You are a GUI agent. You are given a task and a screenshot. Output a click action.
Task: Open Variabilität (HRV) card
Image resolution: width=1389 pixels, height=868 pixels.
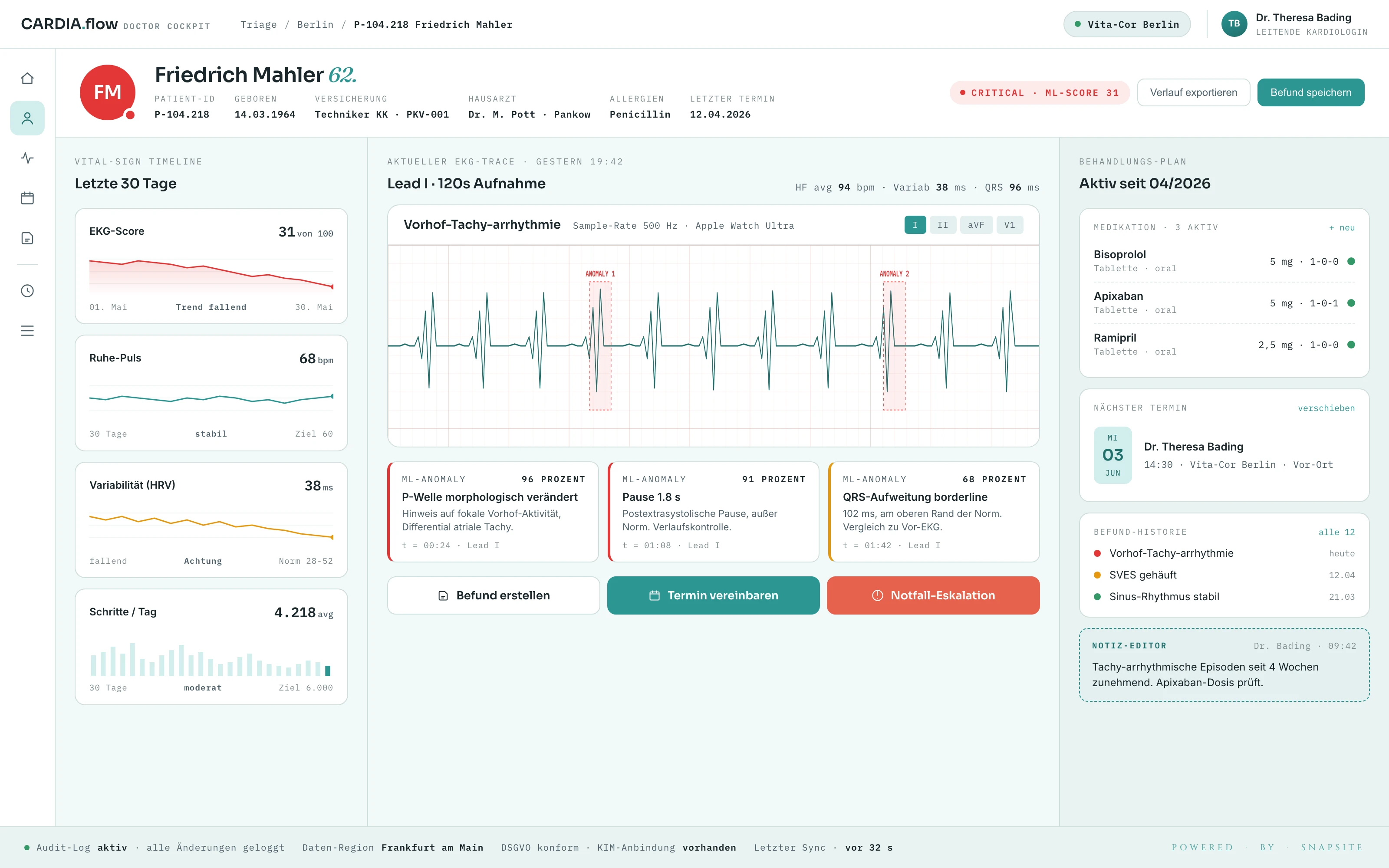pyautogui.click(x=211, y=520)
